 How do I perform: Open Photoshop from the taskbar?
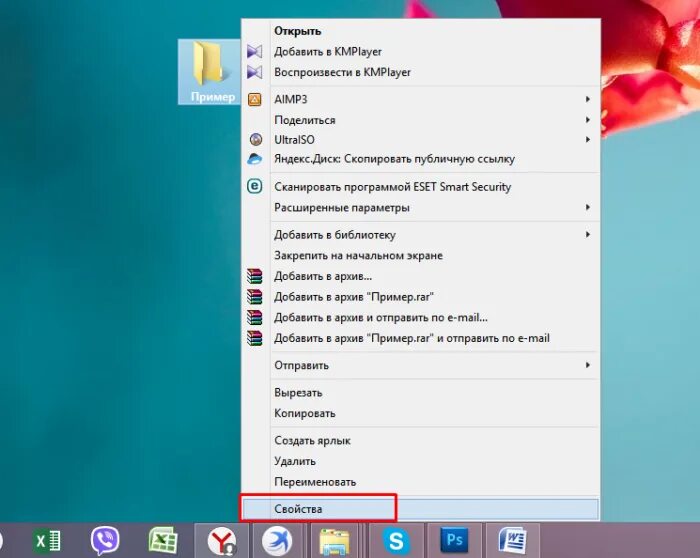[x=454, y=541]
